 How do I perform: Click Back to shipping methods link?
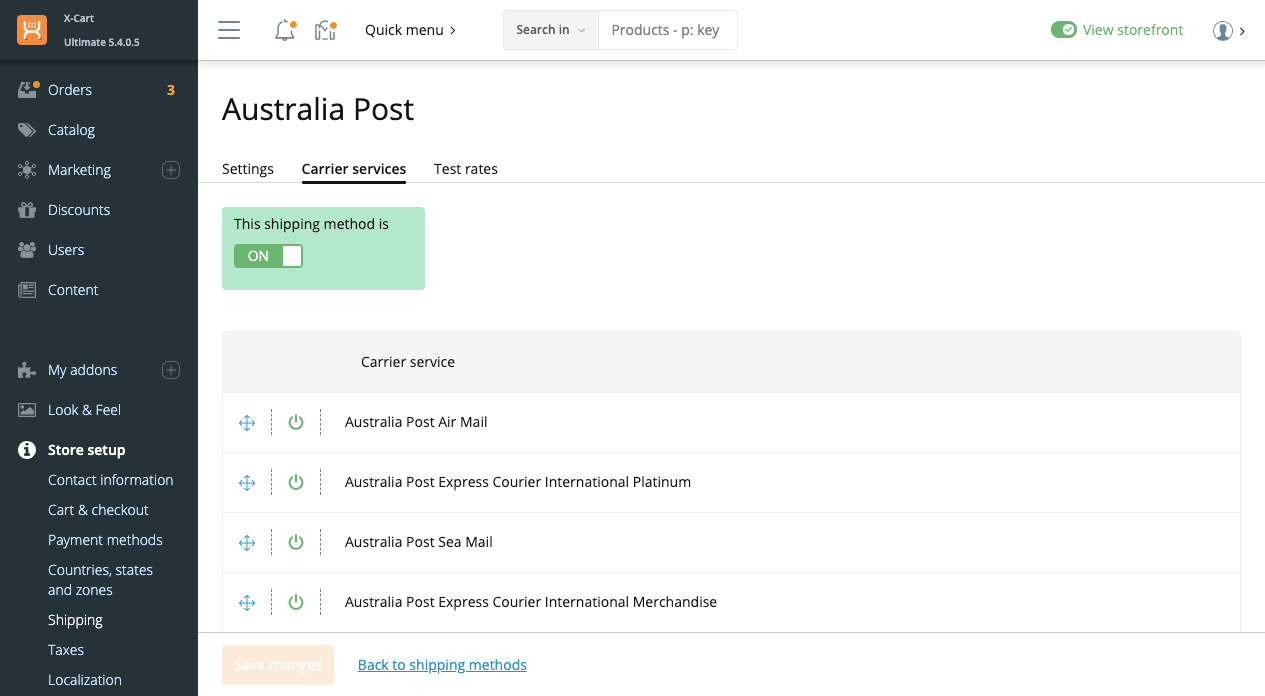click(442, 665)
